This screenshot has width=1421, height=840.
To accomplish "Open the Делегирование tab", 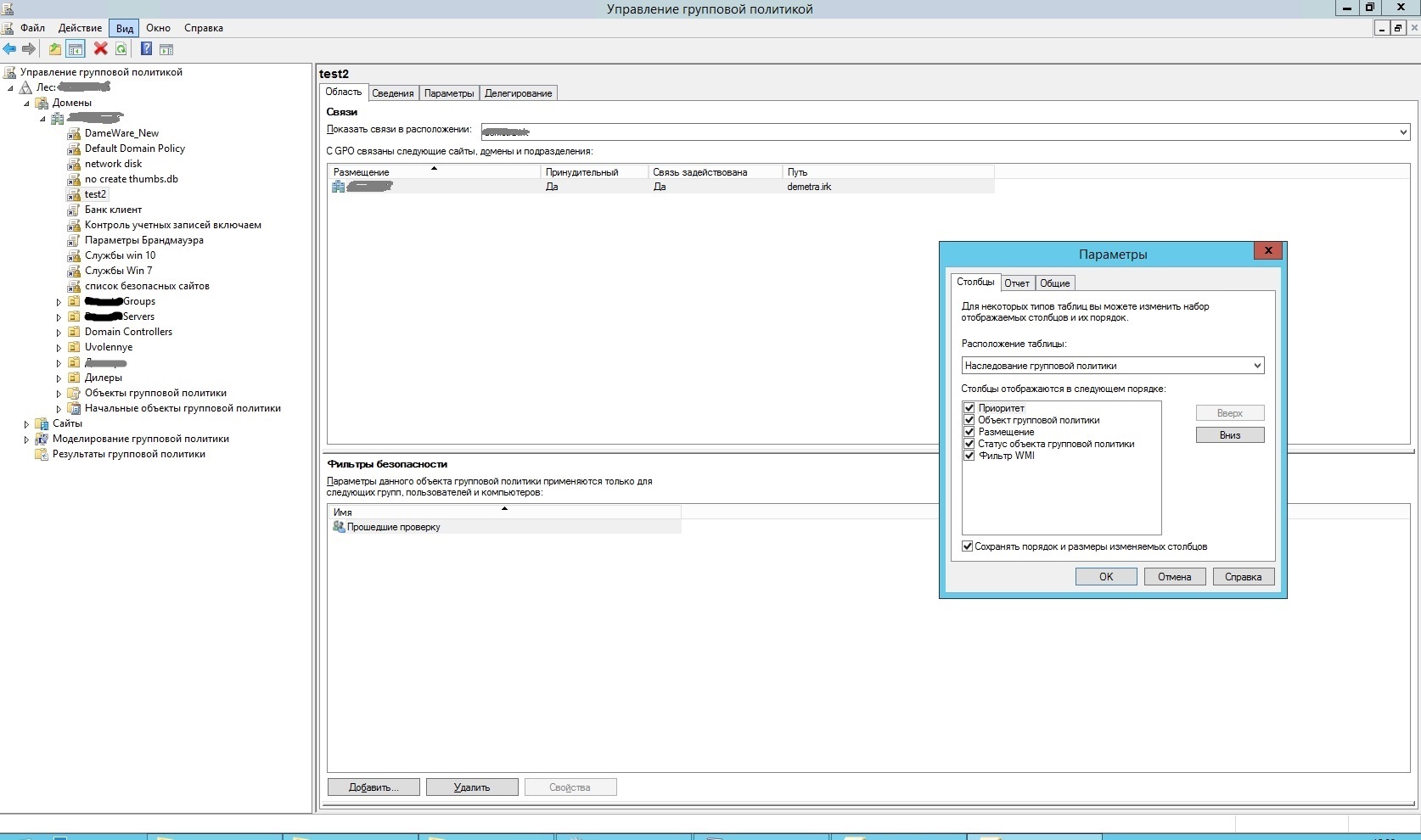I will pyautogui.click(x=519, y=93).
